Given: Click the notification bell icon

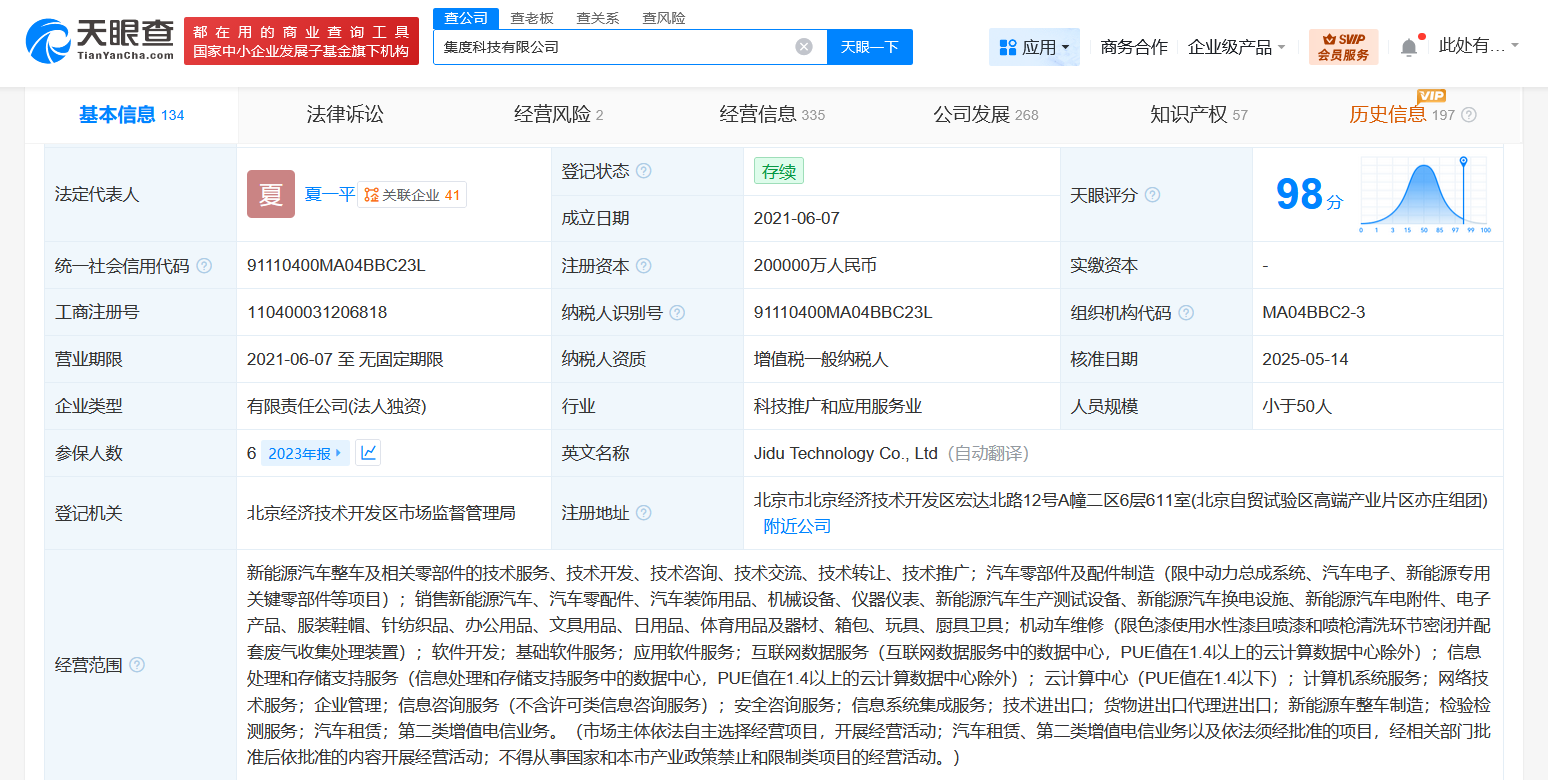Looking at the screenshot, I should 1410,44.
